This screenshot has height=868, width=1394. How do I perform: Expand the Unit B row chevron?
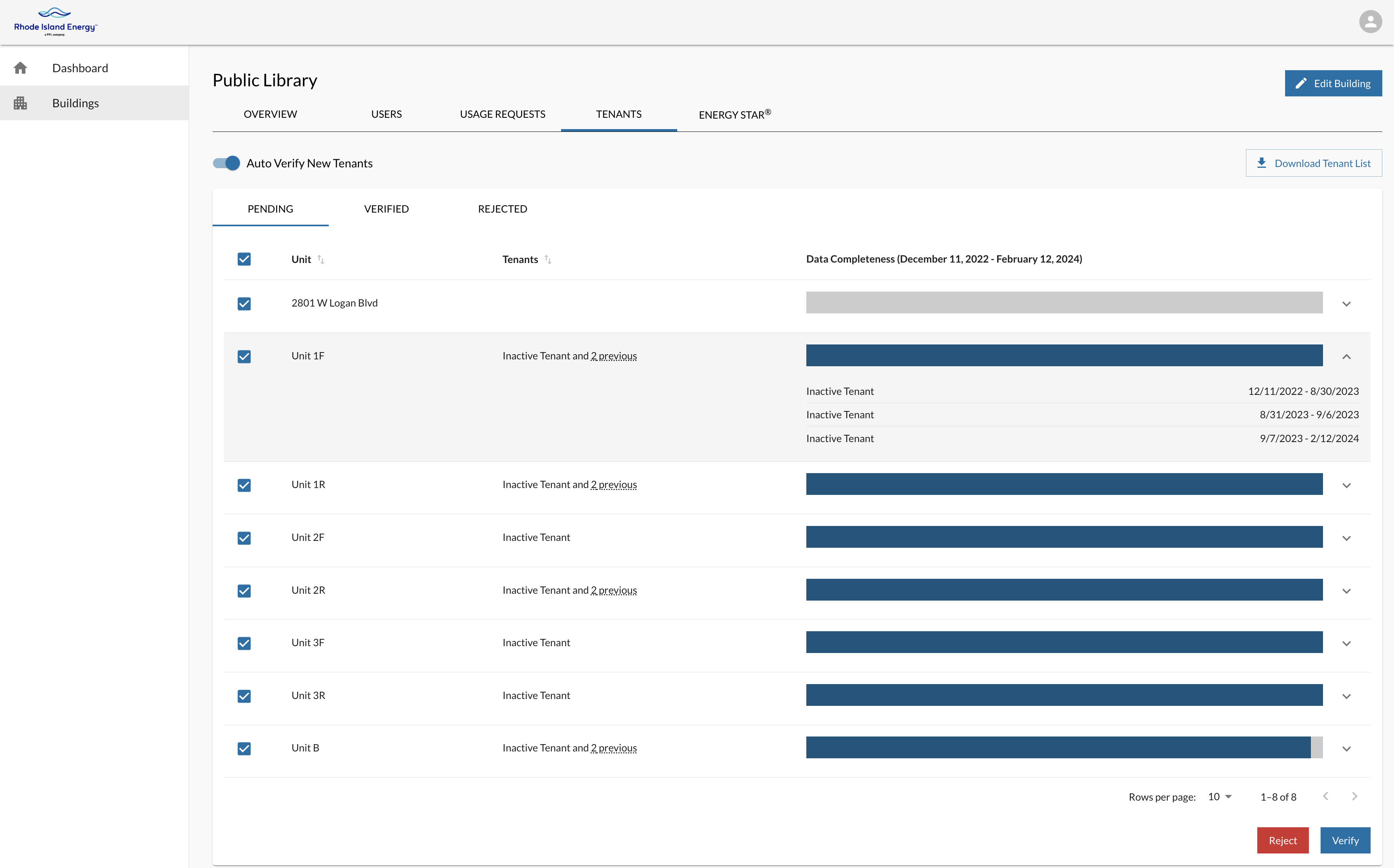[1346, 749]
